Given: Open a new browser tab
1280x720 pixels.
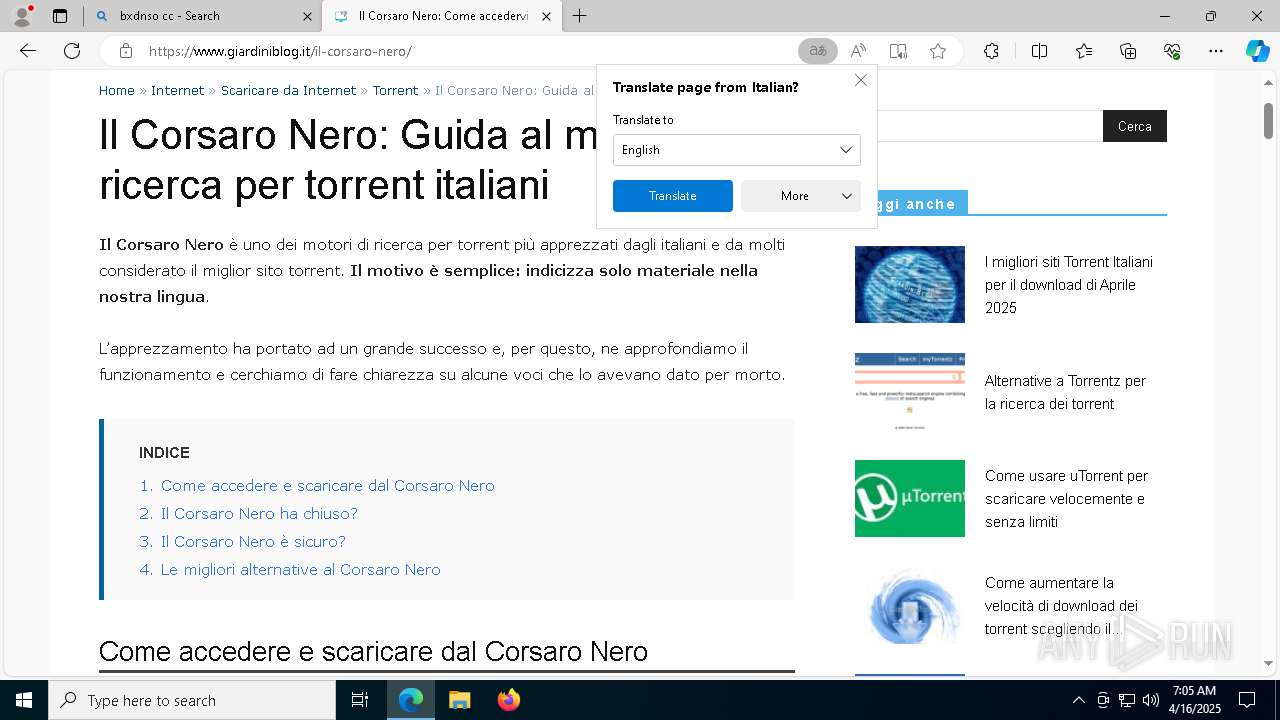Looking at the screenshot, I should click(x=580, y=16).
